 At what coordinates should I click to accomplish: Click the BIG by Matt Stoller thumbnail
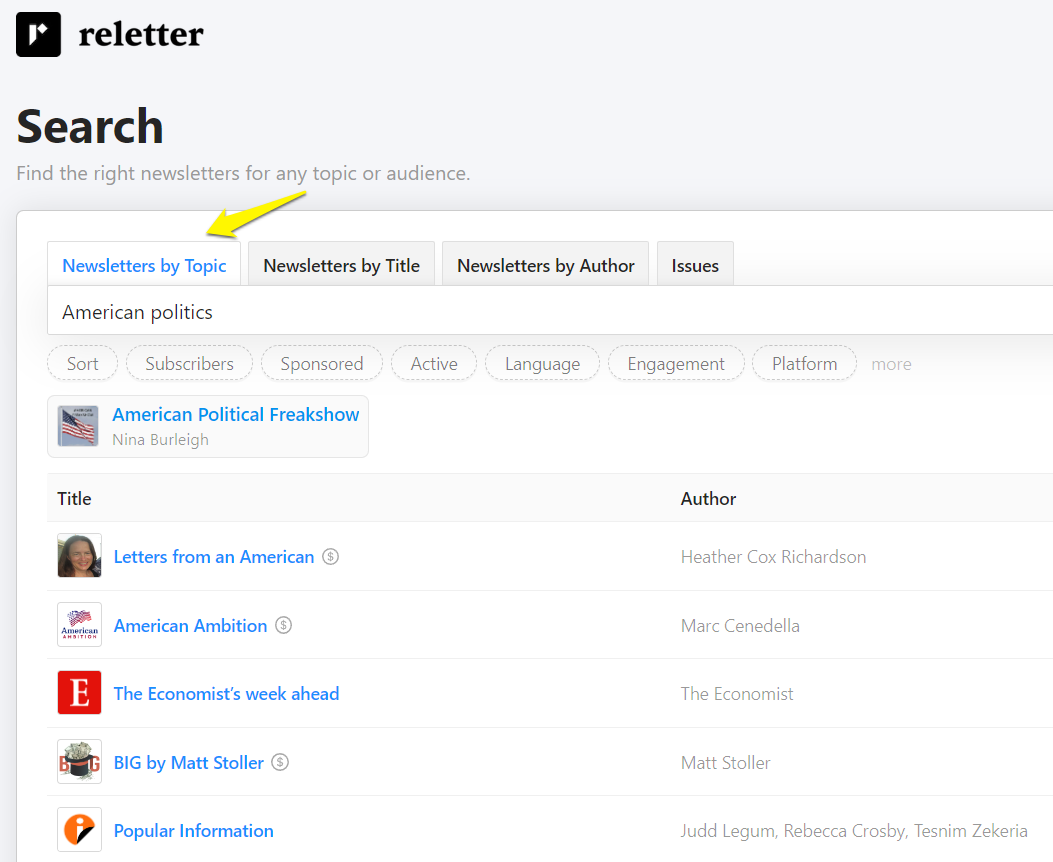pyautogui.click(x=79, y=761)
